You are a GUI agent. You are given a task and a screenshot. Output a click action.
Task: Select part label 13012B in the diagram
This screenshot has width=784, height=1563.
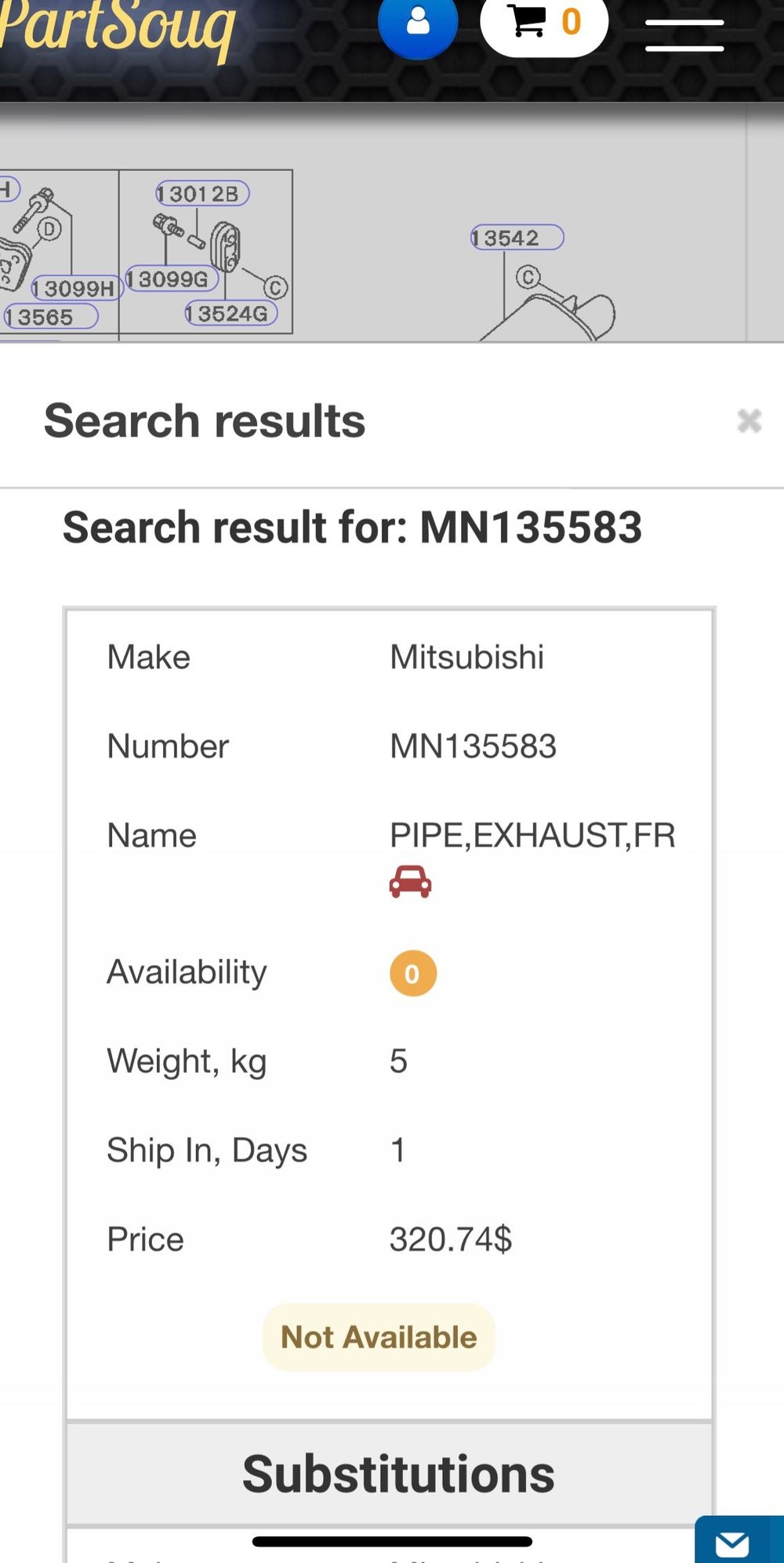(202, 194)
